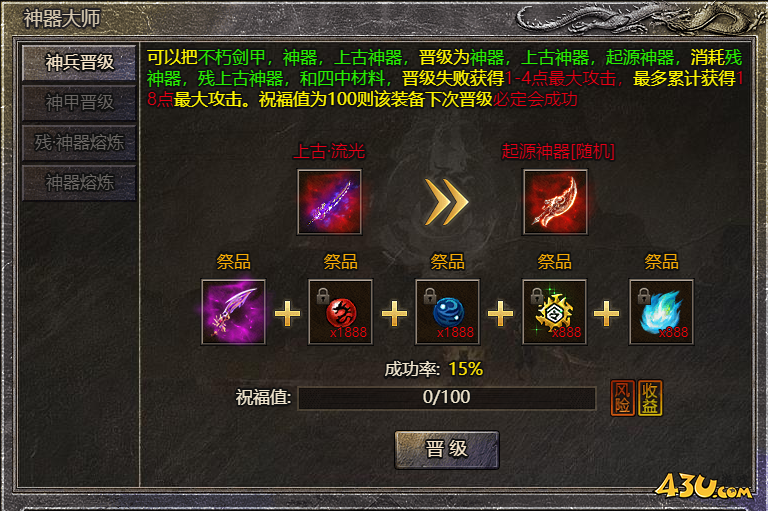Switch to 神甲晋级 tab

[79, 103]
